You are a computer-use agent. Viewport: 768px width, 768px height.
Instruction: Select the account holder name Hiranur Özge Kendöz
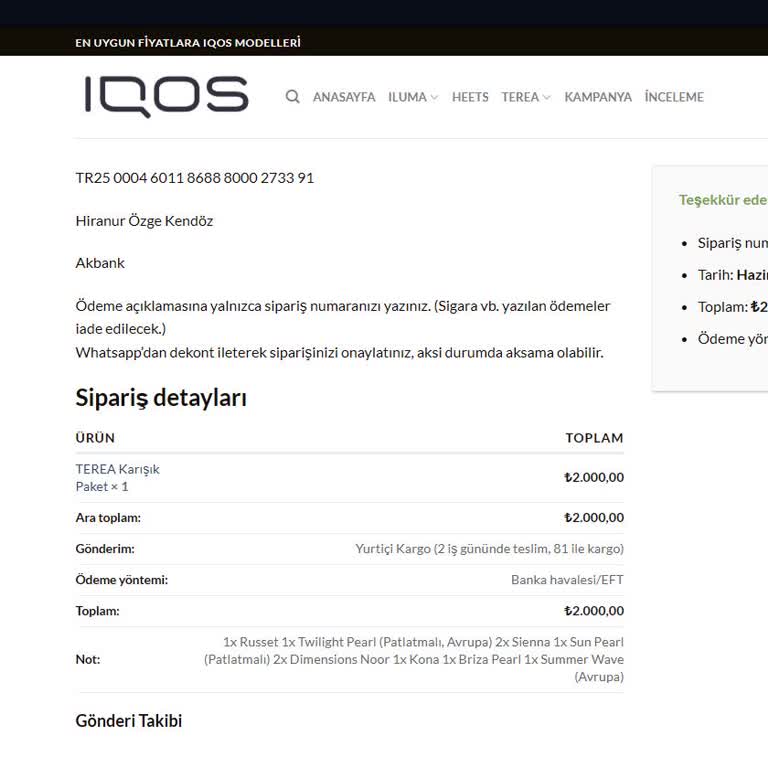pyautogui.click(x=144, y=221)
